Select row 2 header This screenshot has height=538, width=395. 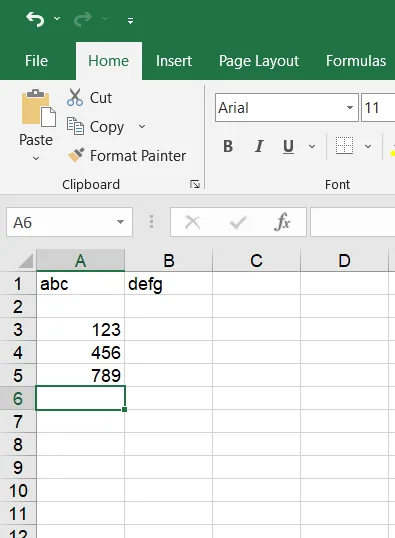tap(18, 307)
